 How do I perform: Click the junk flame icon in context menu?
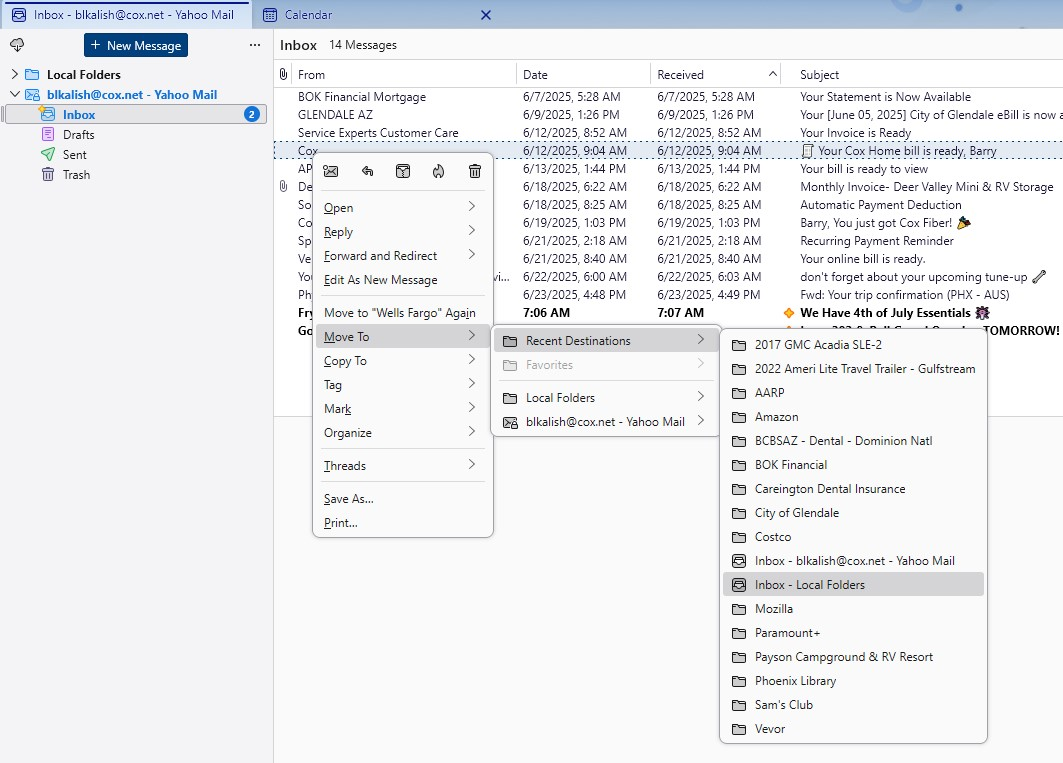coord(439,171)
